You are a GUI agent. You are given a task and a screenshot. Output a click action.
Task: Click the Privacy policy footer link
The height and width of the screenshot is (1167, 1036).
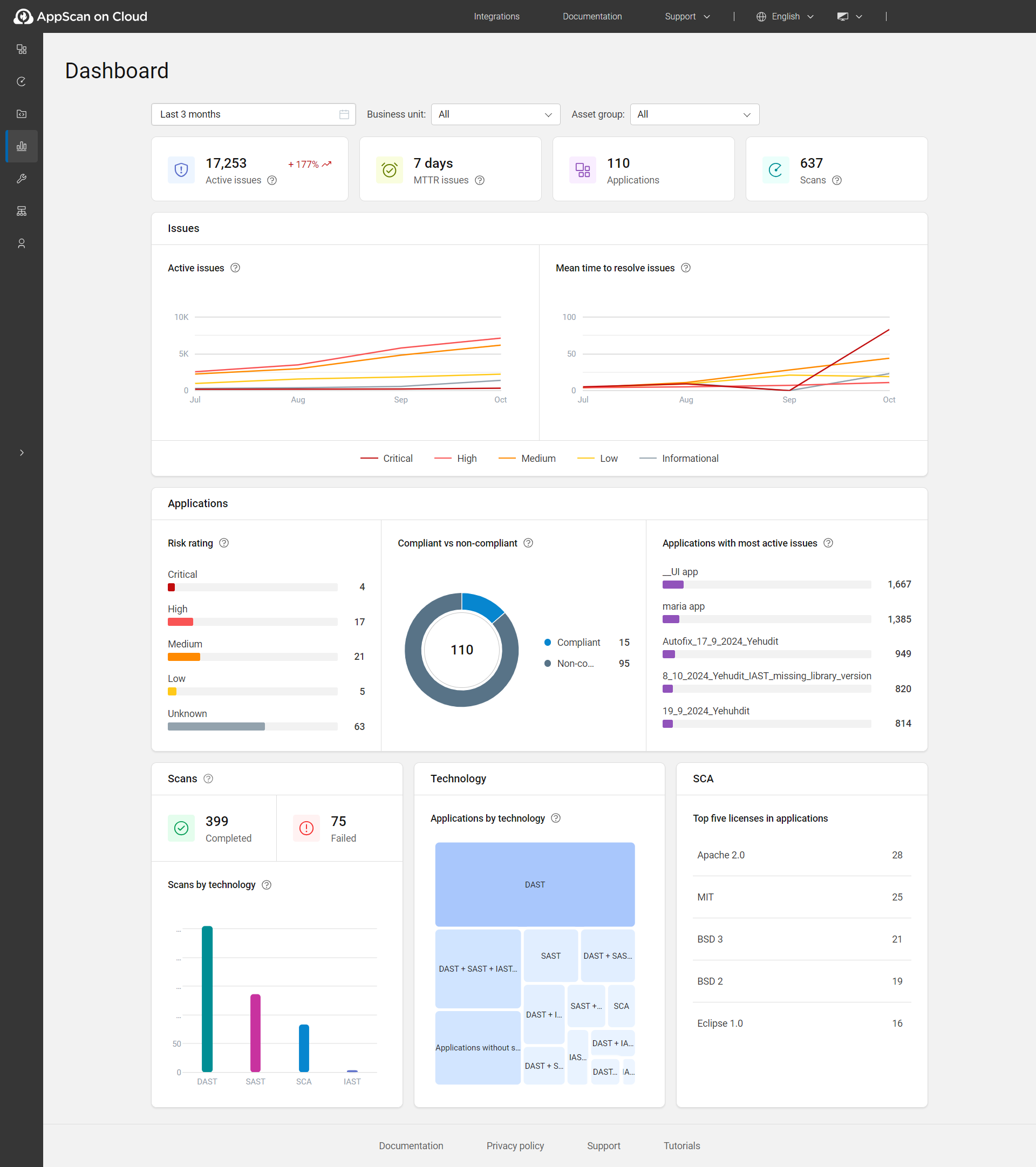[515, 1145]
